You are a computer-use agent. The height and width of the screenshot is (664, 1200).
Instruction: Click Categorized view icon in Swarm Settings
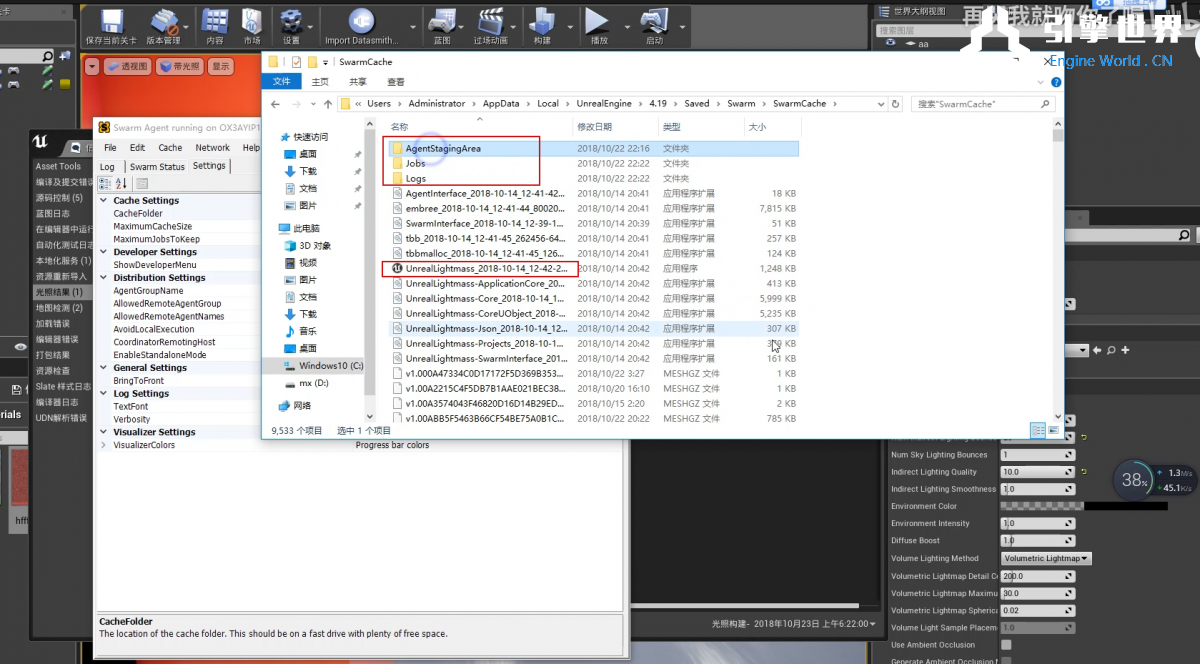click(106, 183)
